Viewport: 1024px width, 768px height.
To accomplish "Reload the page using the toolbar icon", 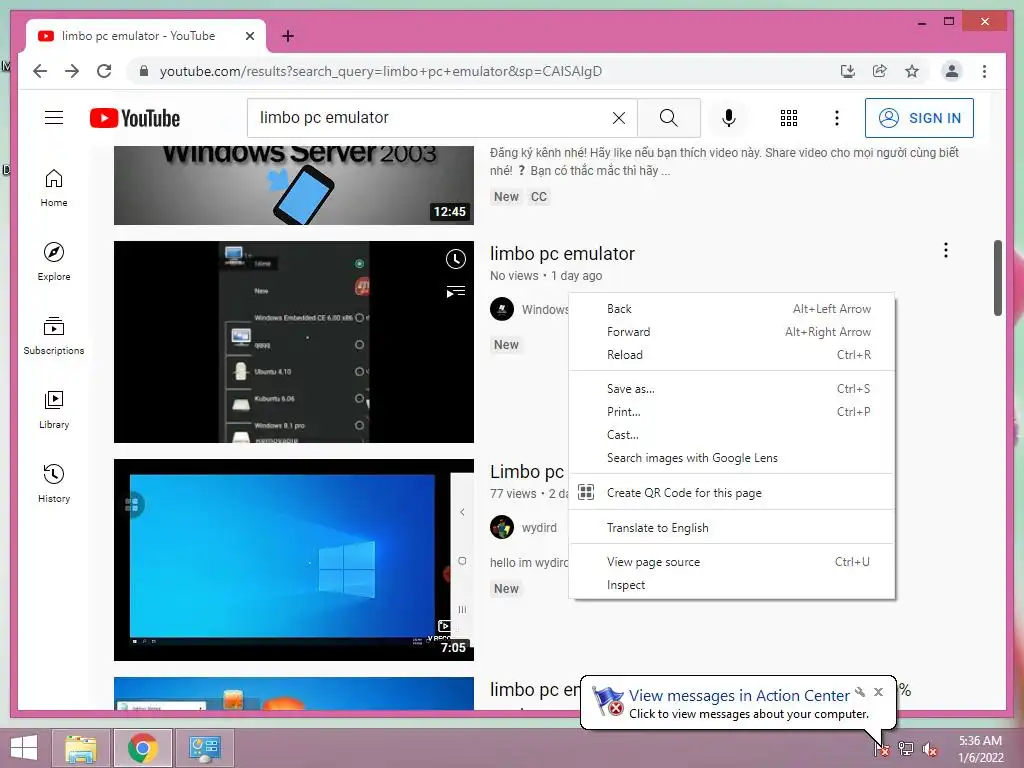I will tap(104, 71).
